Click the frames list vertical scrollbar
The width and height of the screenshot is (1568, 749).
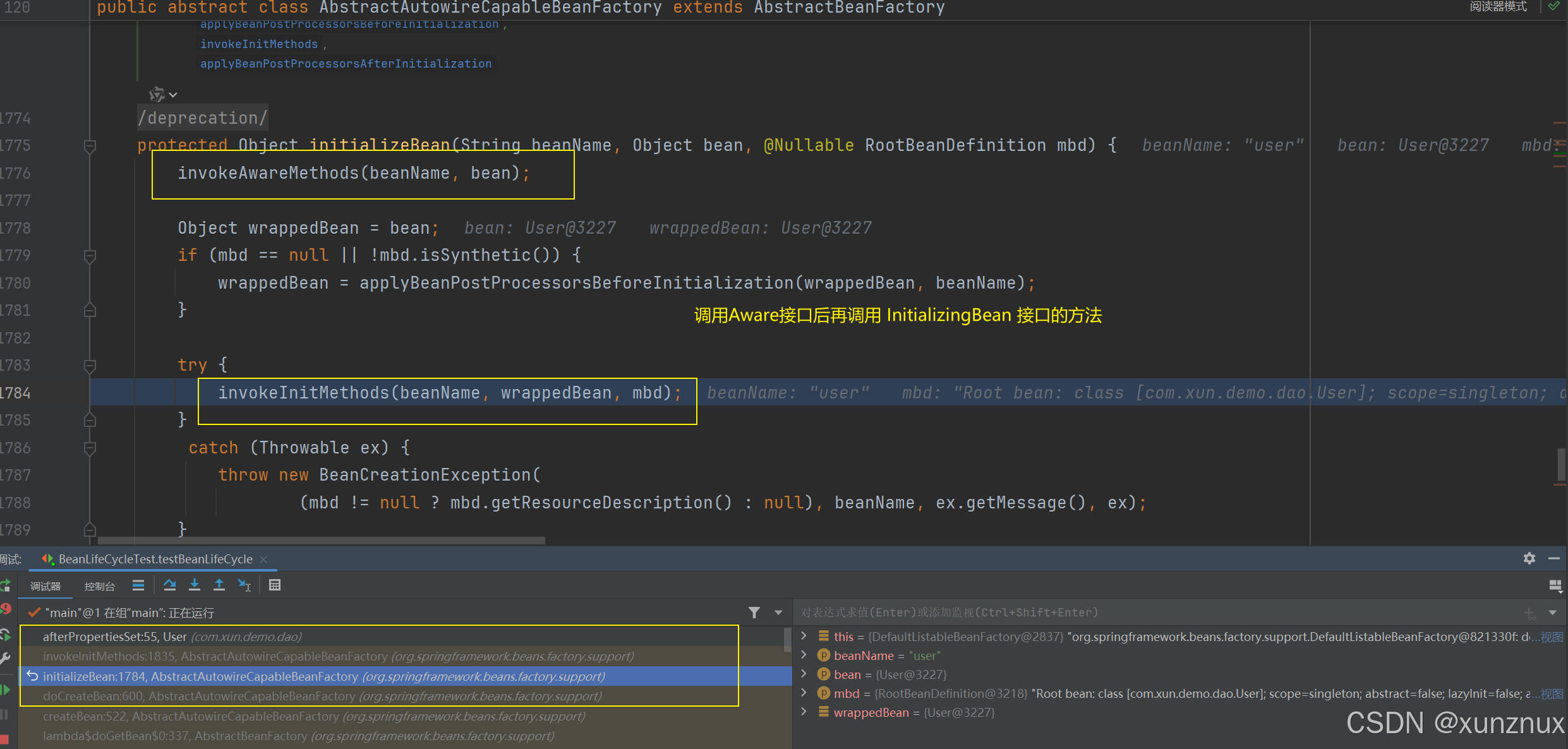click(787, 639)
